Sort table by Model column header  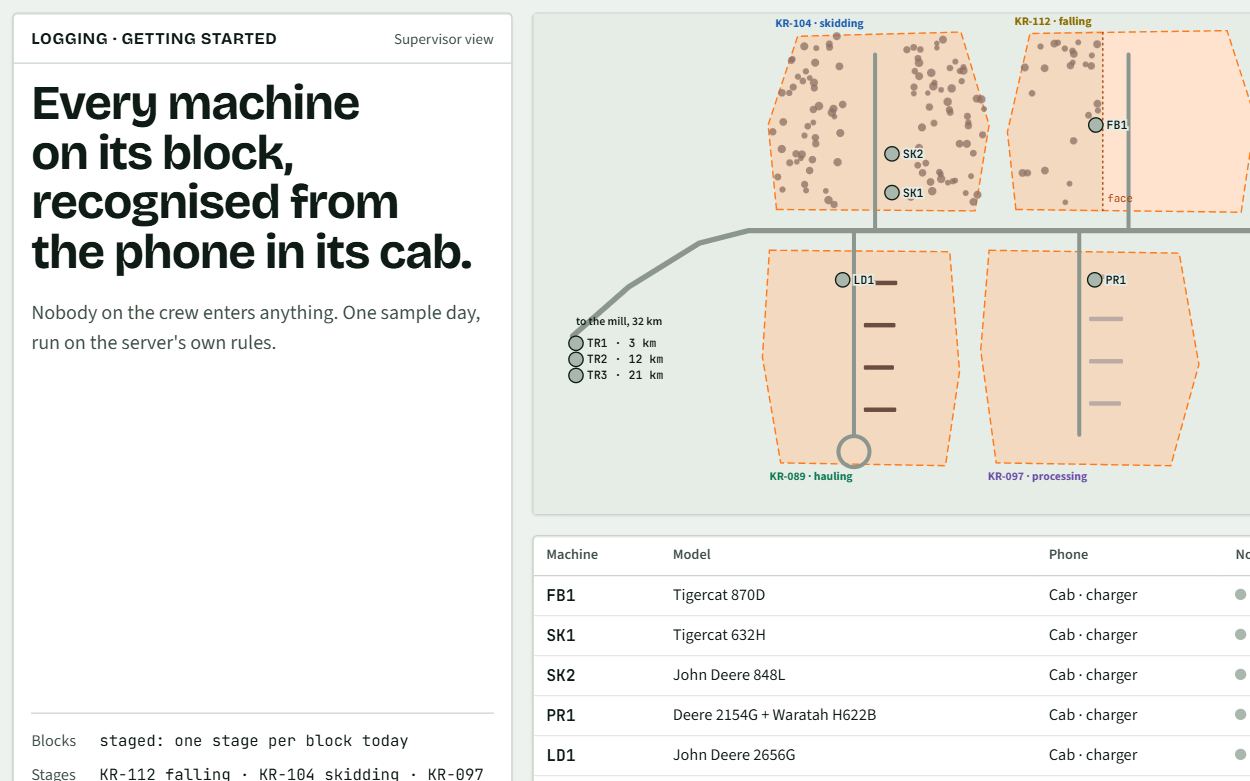click(692, 554)
